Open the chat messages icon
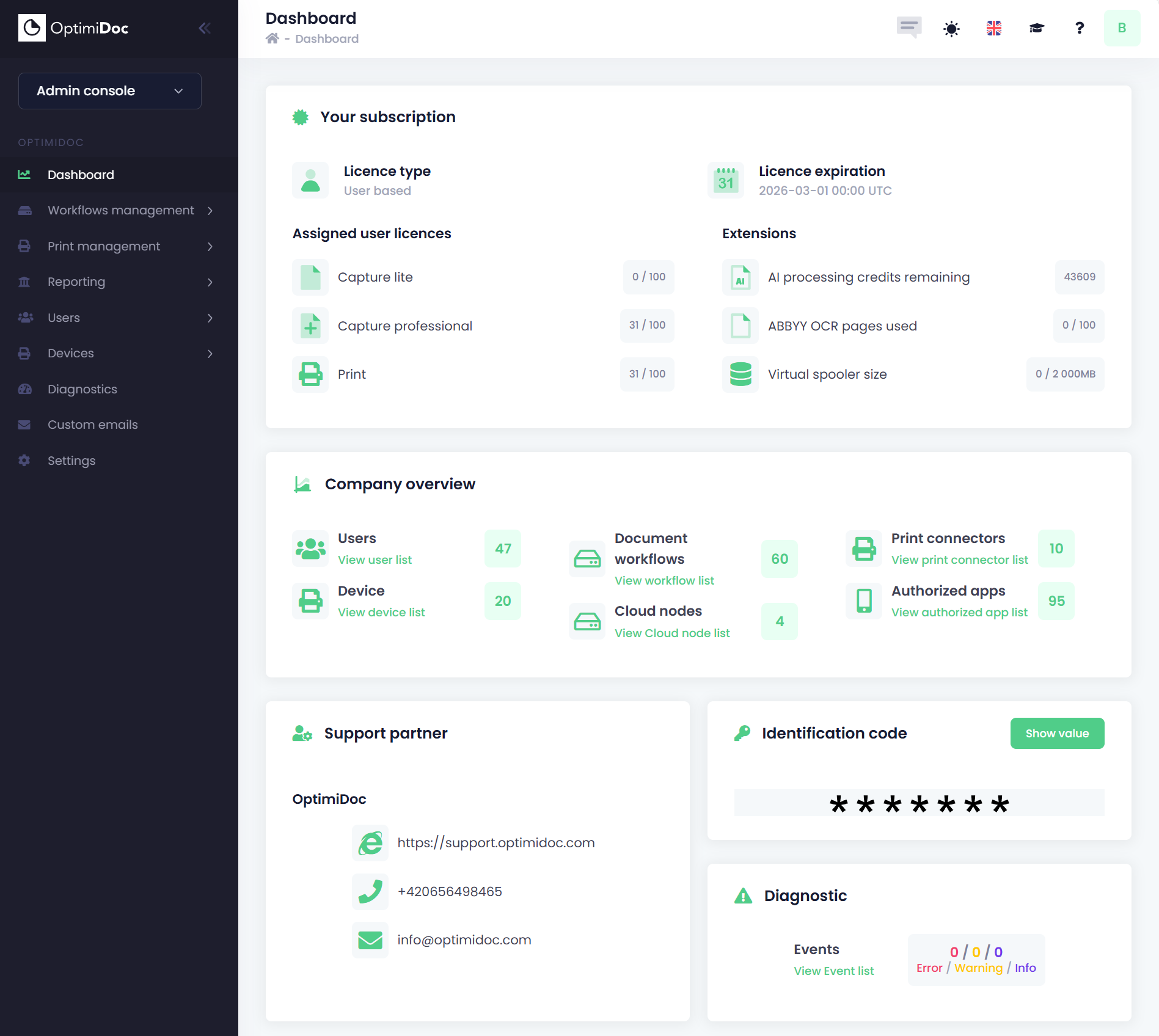Image resolution: width=1159 pixels, height=1036 pixels. coord(909,27)
